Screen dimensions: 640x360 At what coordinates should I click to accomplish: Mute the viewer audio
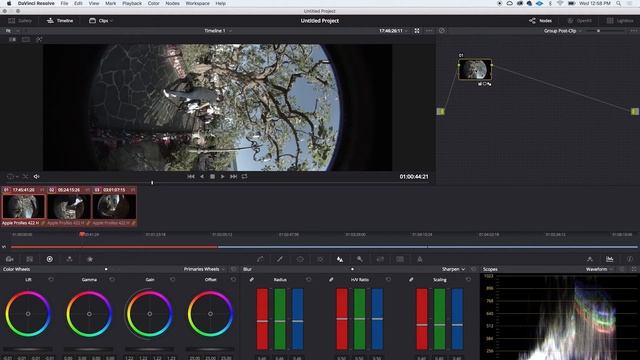click(36, 176)
